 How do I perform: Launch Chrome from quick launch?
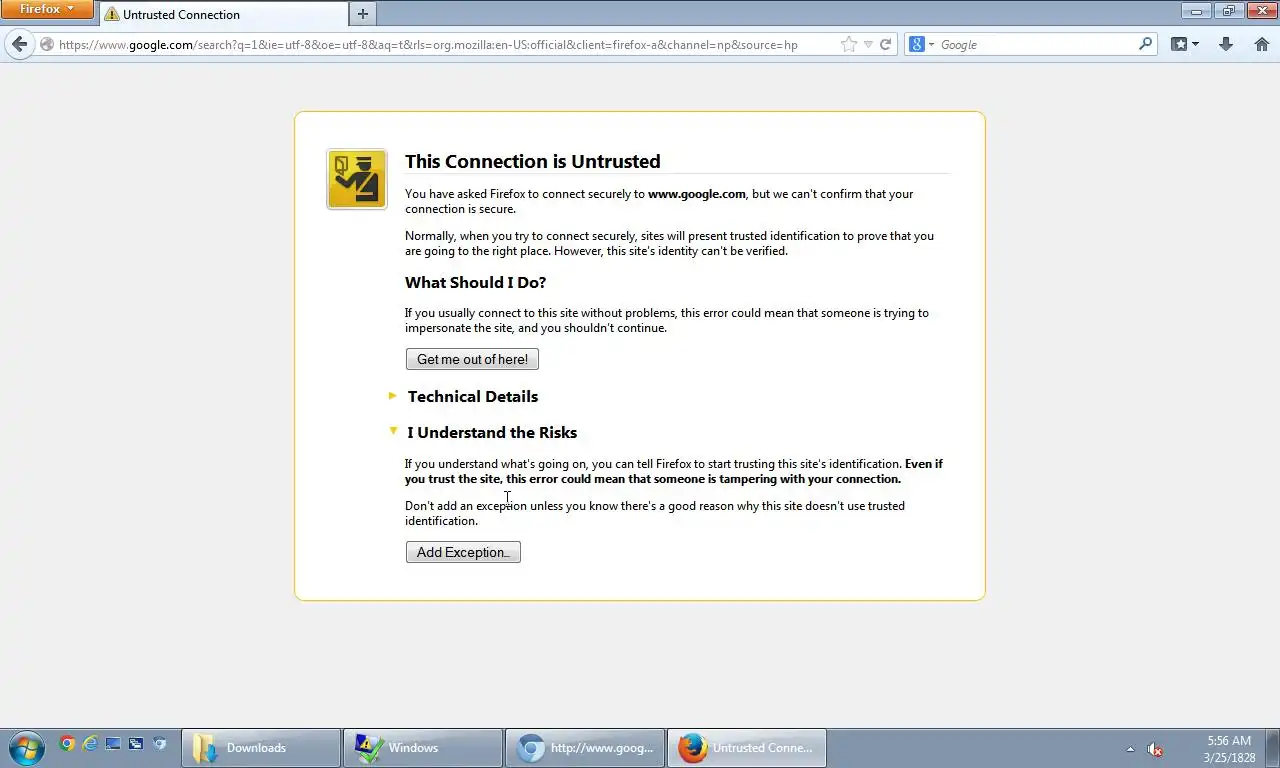tap(67, 743)
